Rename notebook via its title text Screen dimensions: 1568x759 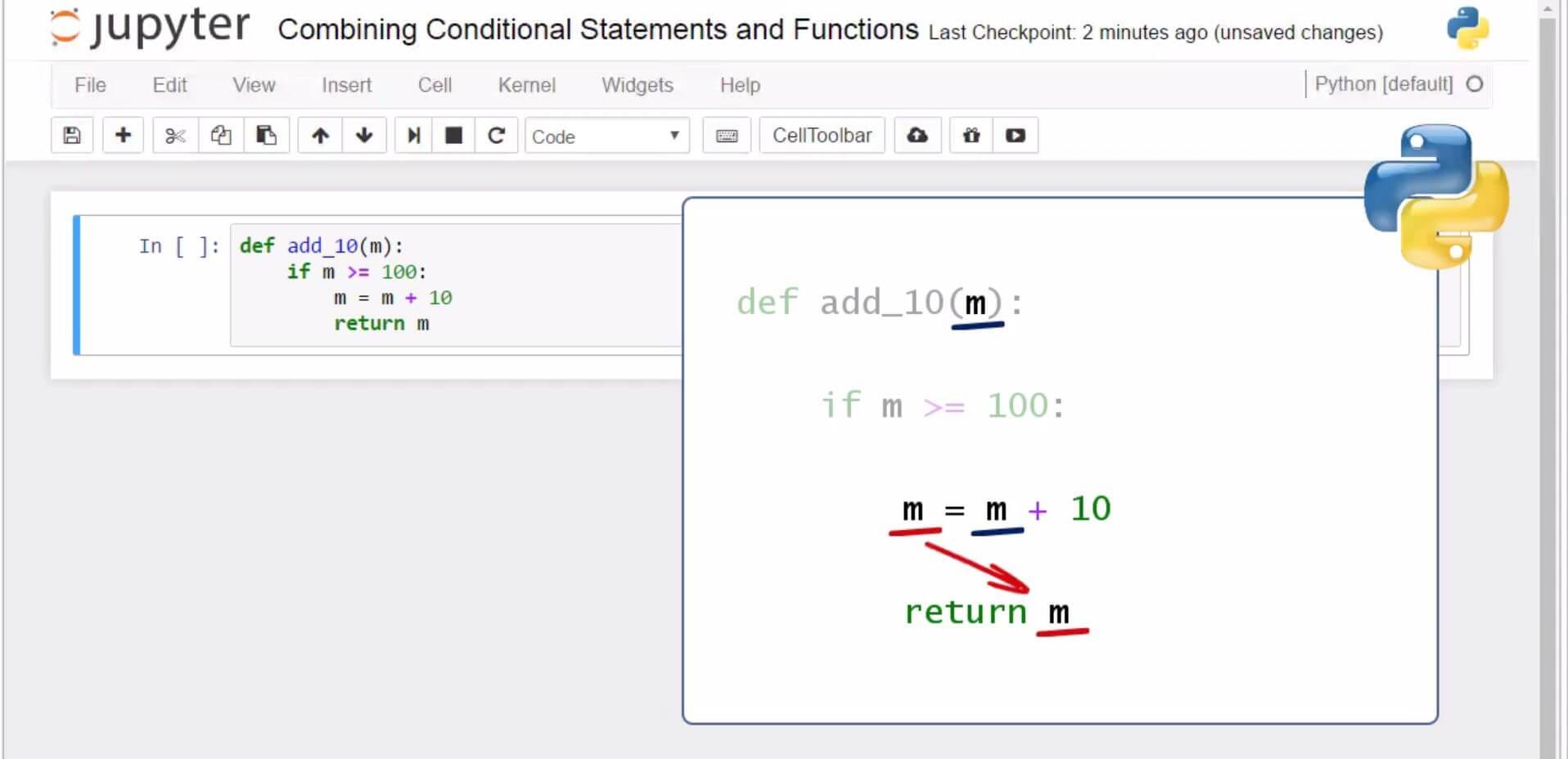pos(598,29)
